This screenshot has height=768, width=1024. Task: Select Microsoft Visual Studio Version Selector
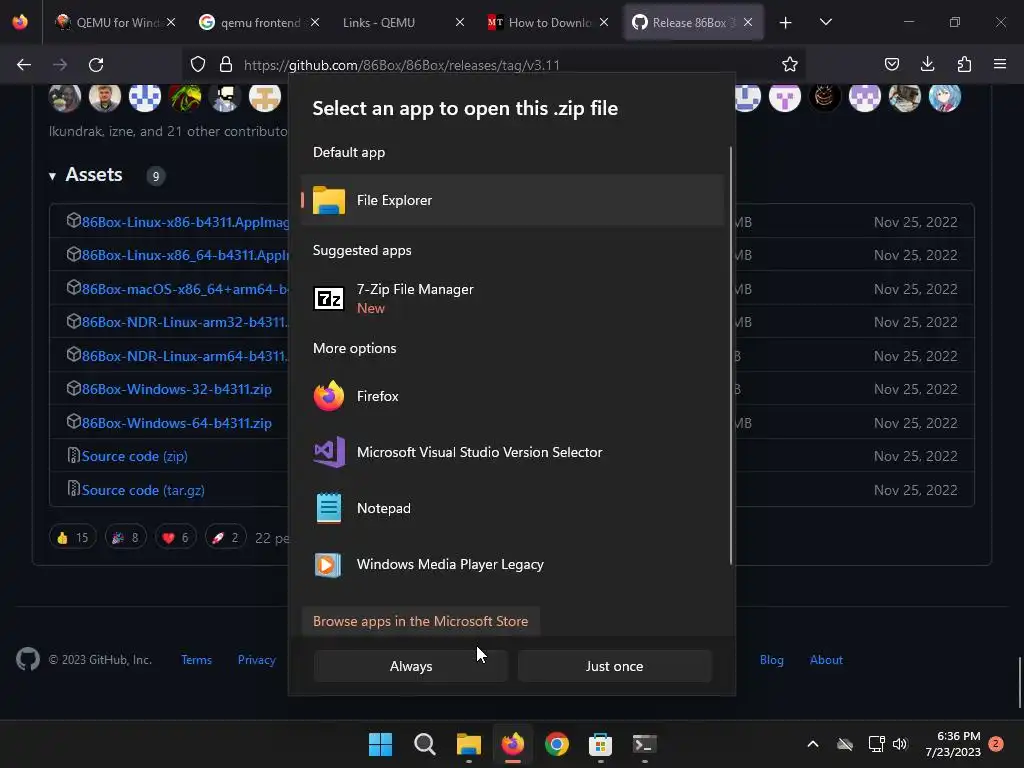click(513, 452)
